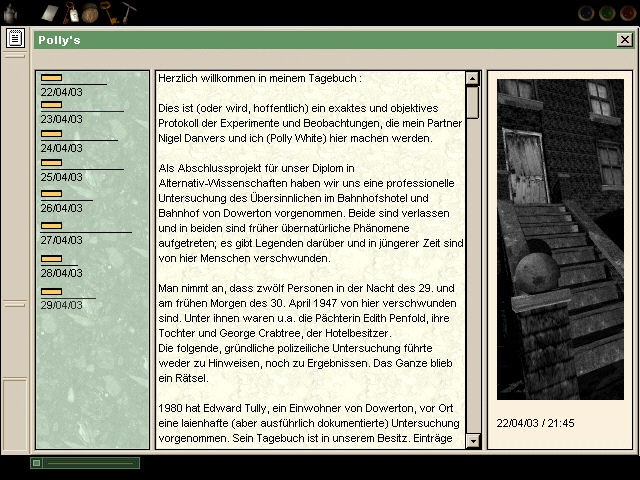Pick the round wooden object in inventory
This screenshot has height=480, width=640.
coord(90,13)
